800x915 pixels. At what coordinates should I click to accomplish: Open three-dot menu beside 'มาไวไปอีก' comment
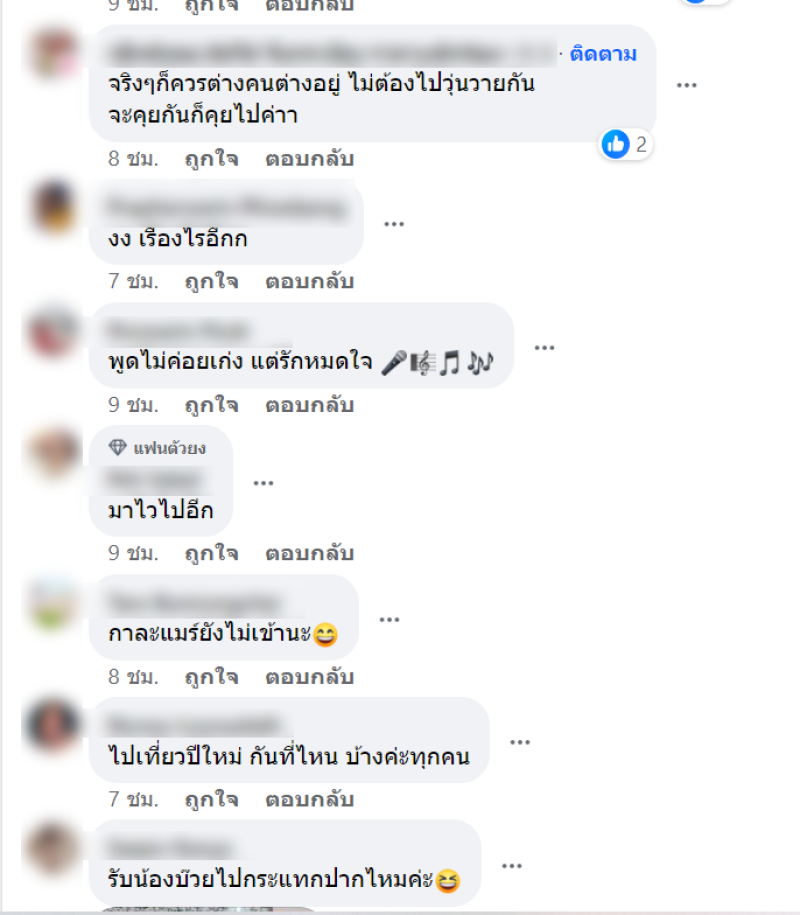pos(263,483)
